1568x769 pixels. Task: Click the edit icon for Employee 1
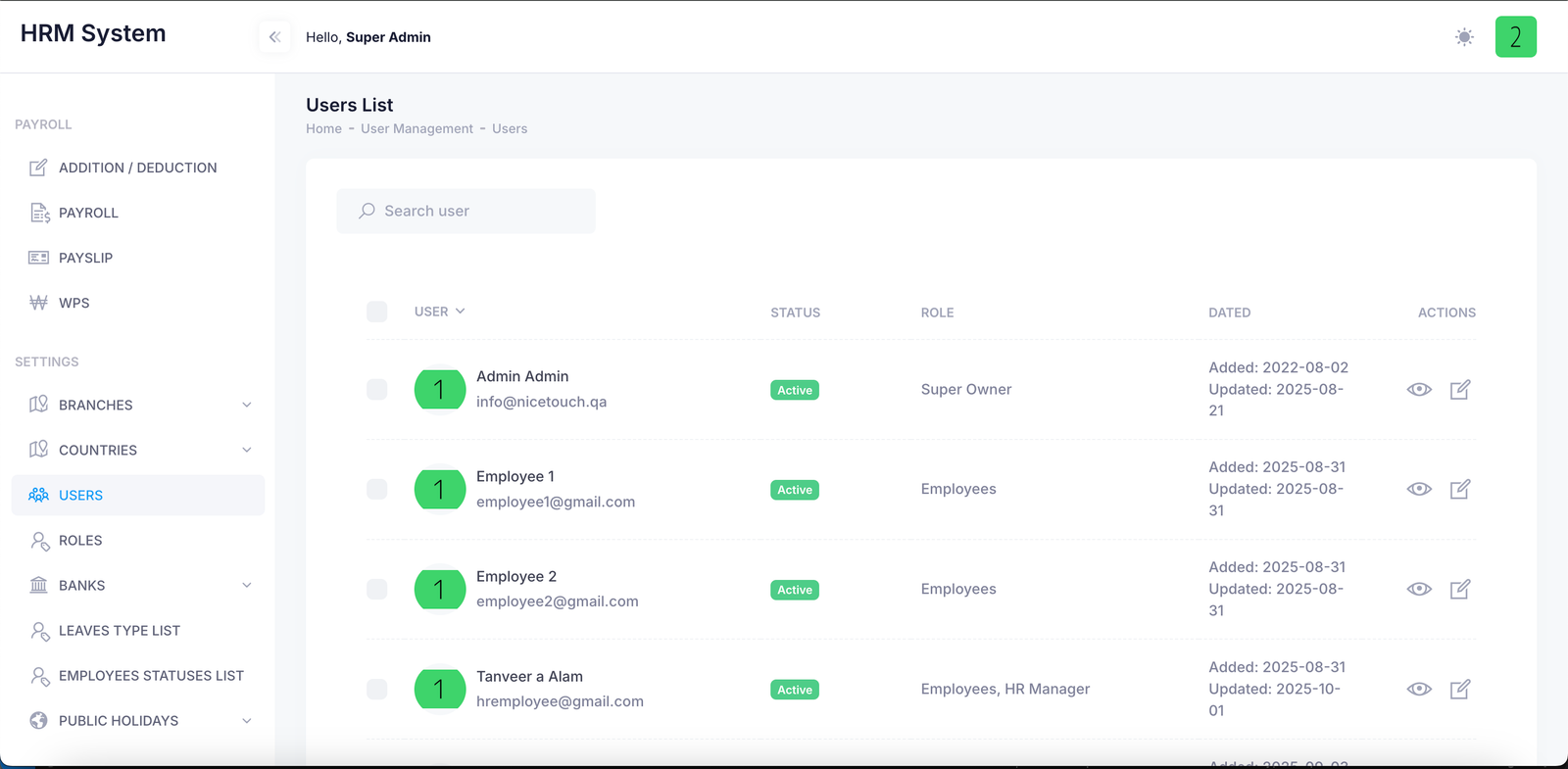point(1459,490)
